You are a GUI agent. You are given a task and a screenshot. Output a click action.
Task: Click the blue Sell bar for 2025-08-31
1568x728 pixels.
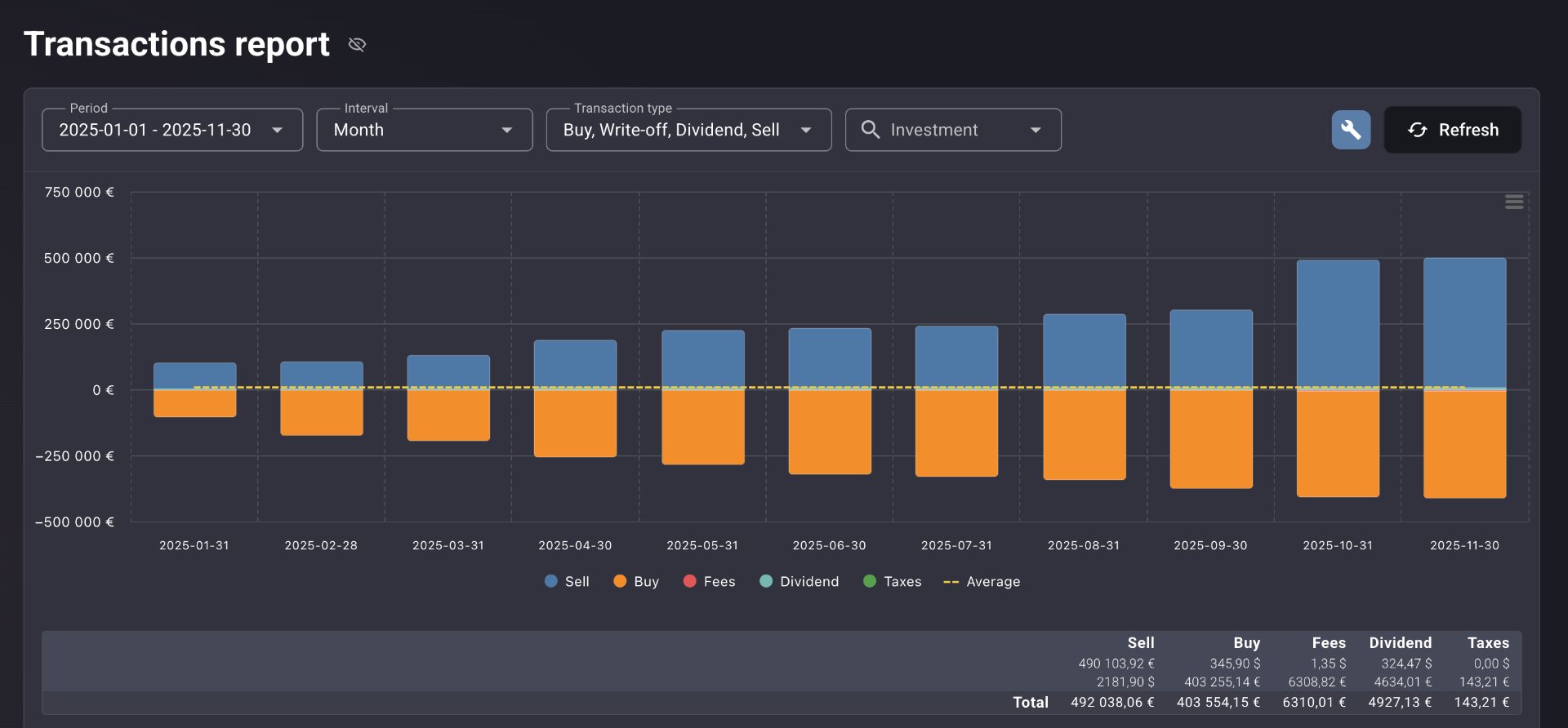[x=1085, y=351]
